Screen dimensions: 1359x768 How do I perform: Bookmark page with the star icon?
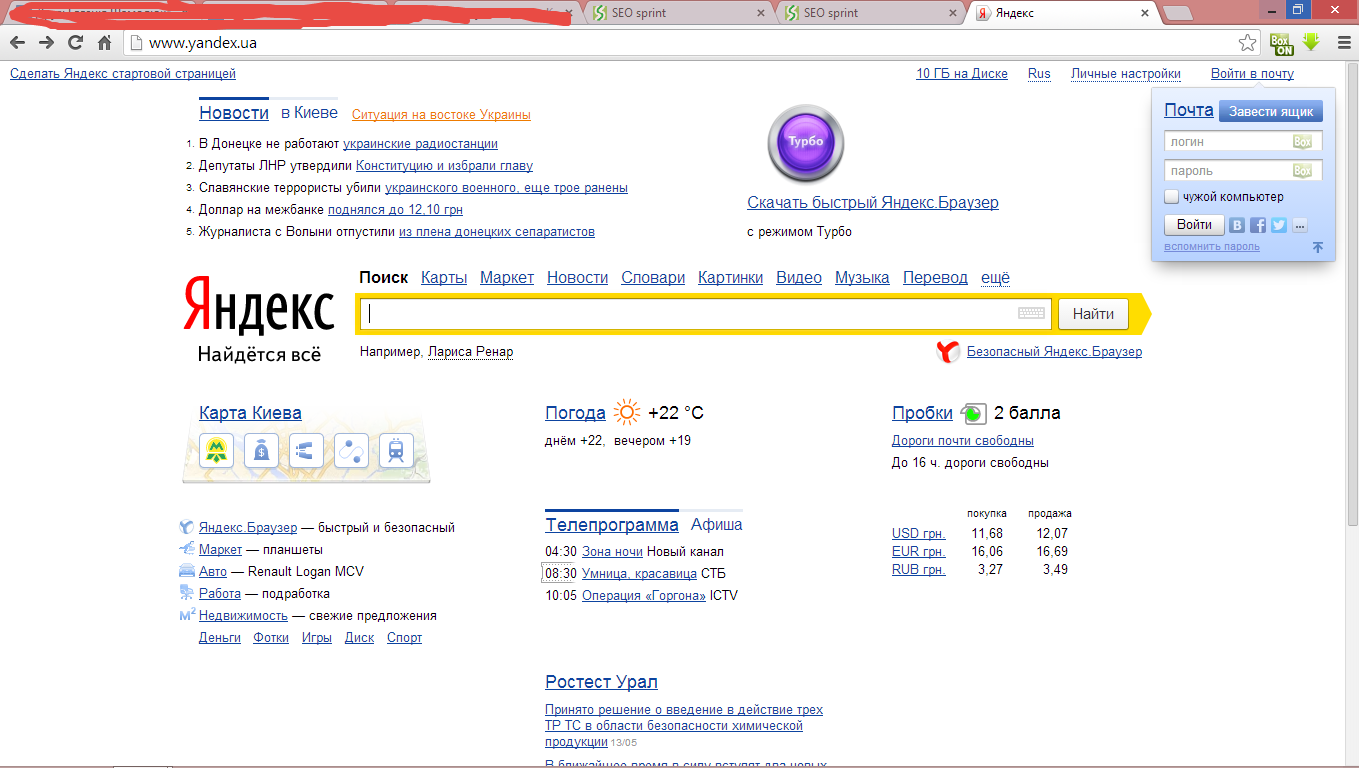coord(1247,42)
